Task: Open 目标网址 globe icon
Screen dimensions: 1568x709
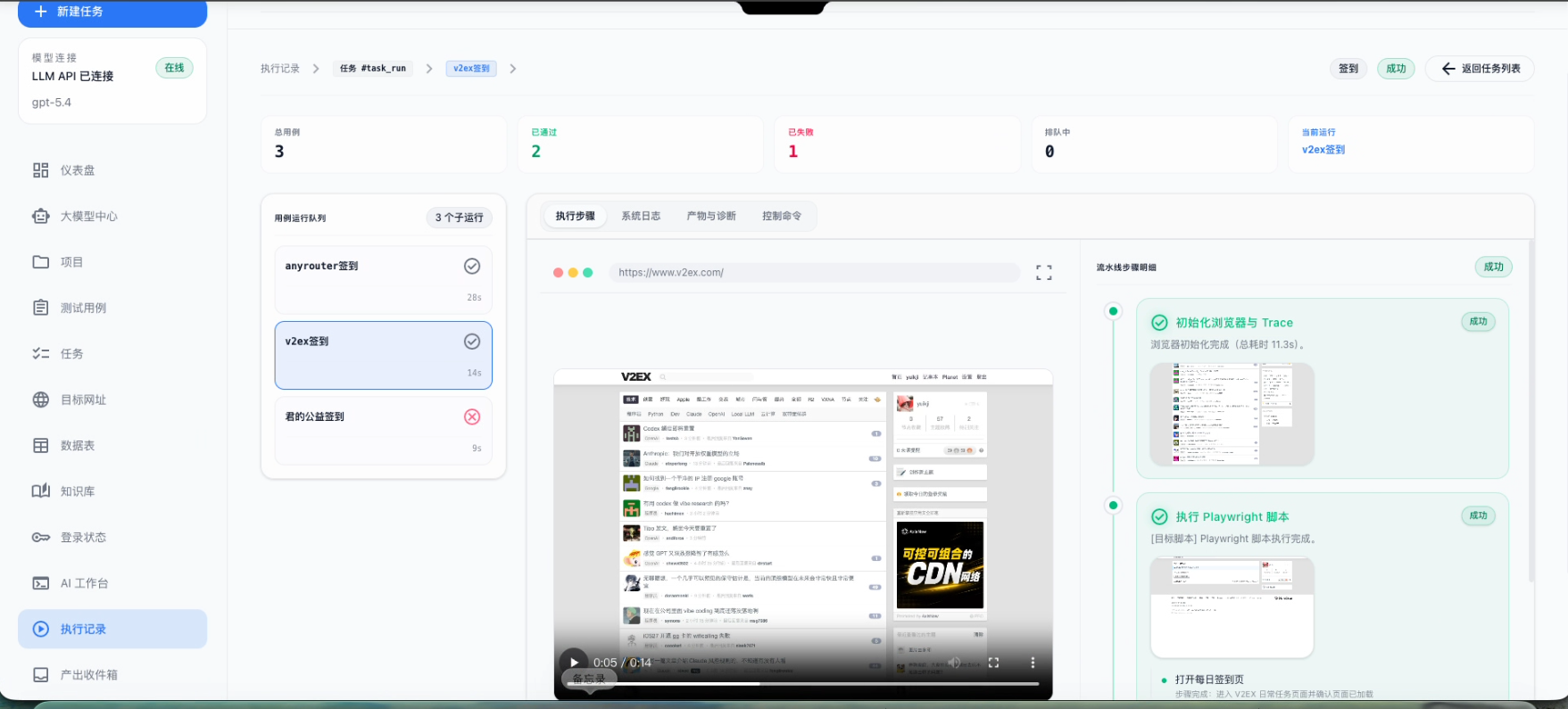Action: pos(41,400)
